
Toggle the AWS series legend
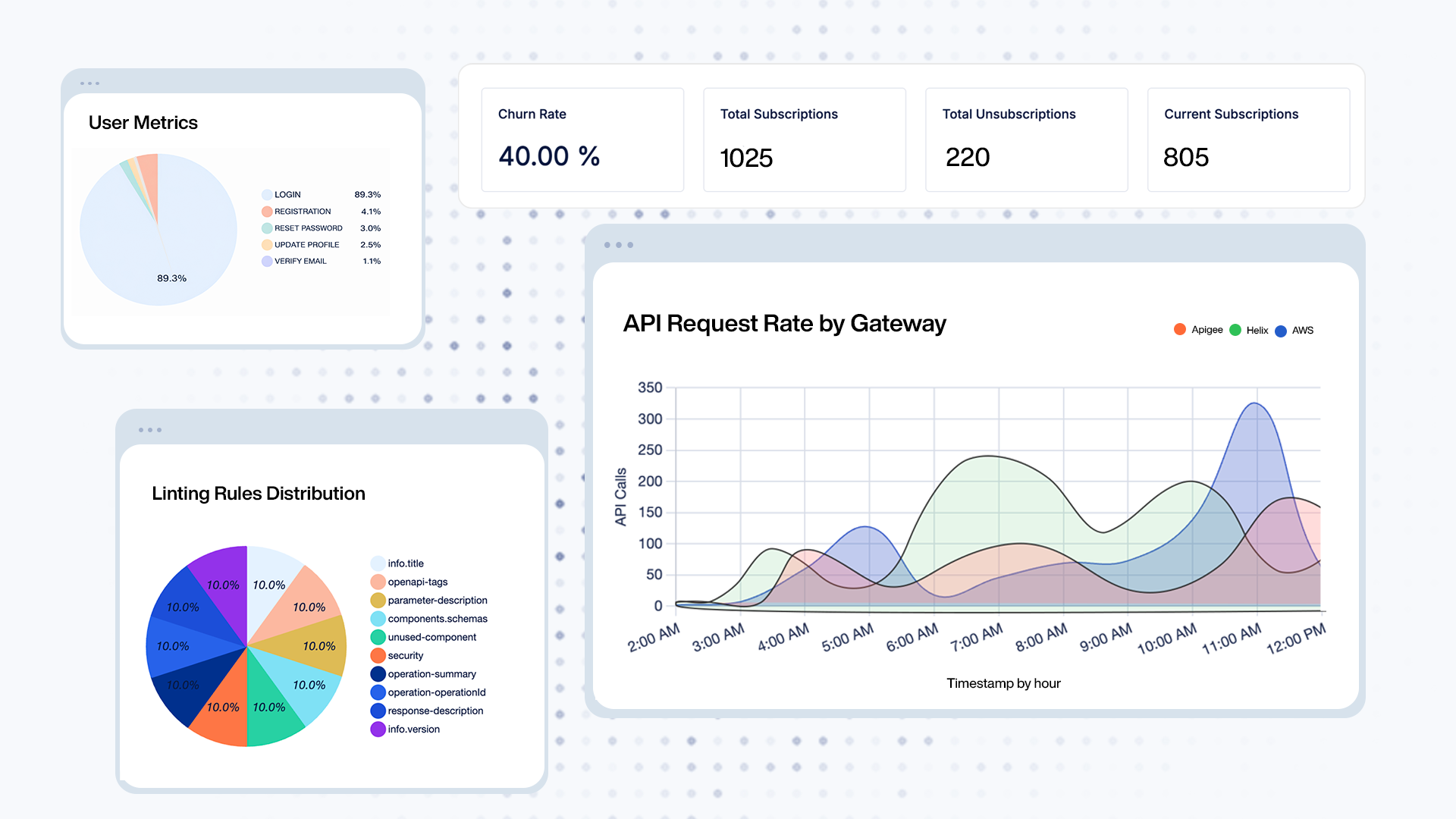click(1301, 330)
